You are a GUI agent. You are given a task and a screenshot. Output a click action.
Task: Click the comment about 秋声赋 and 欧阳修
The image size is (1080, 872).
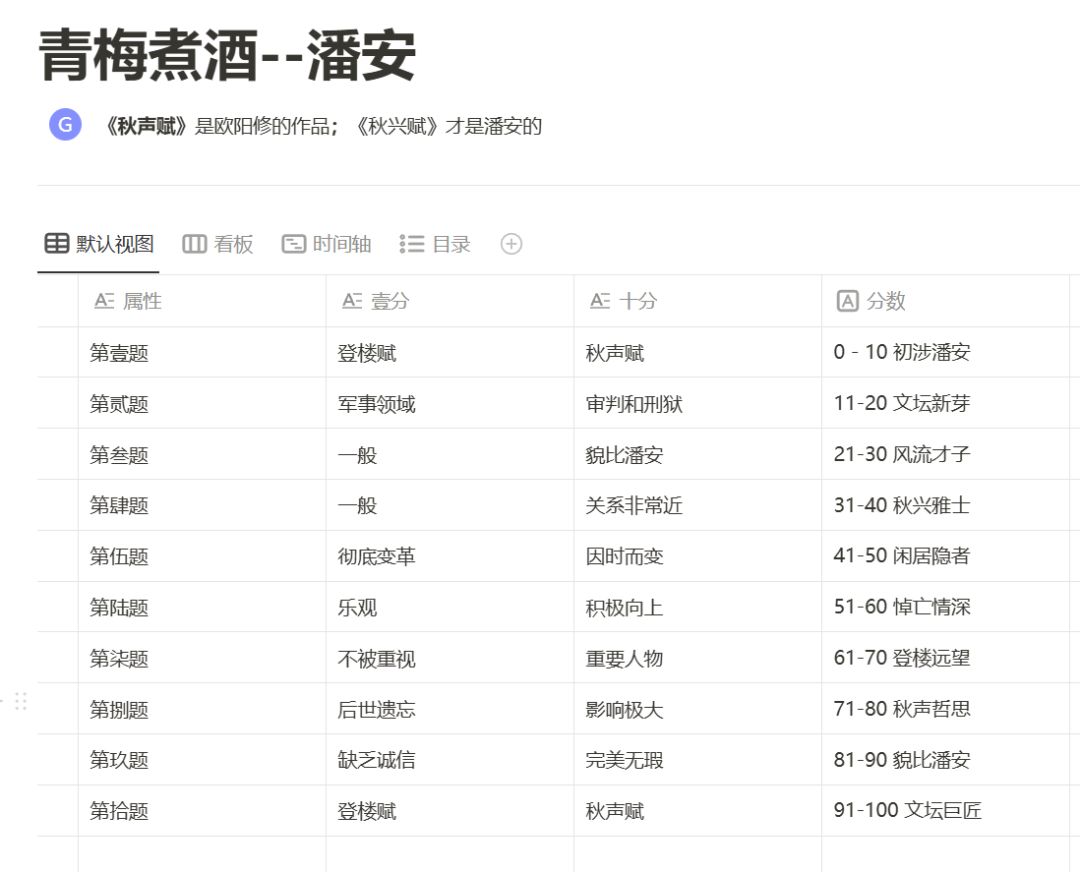coord(322,126)
